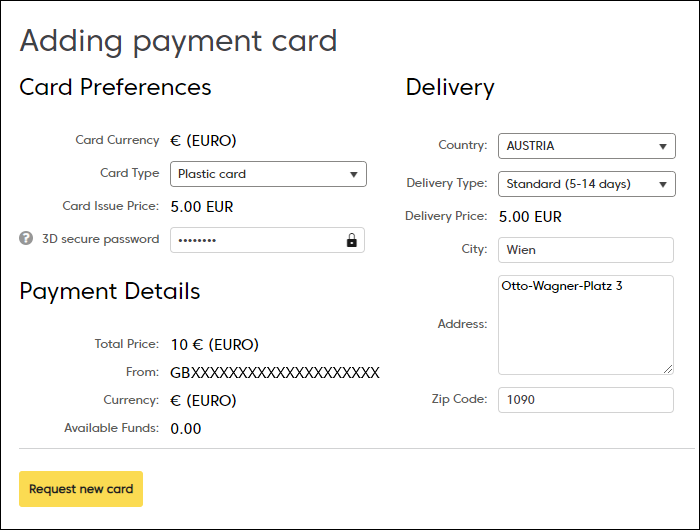This screenshot has height=530, width=700.
Task: Click the Card Issue Price value
Action: coord(202,207)
